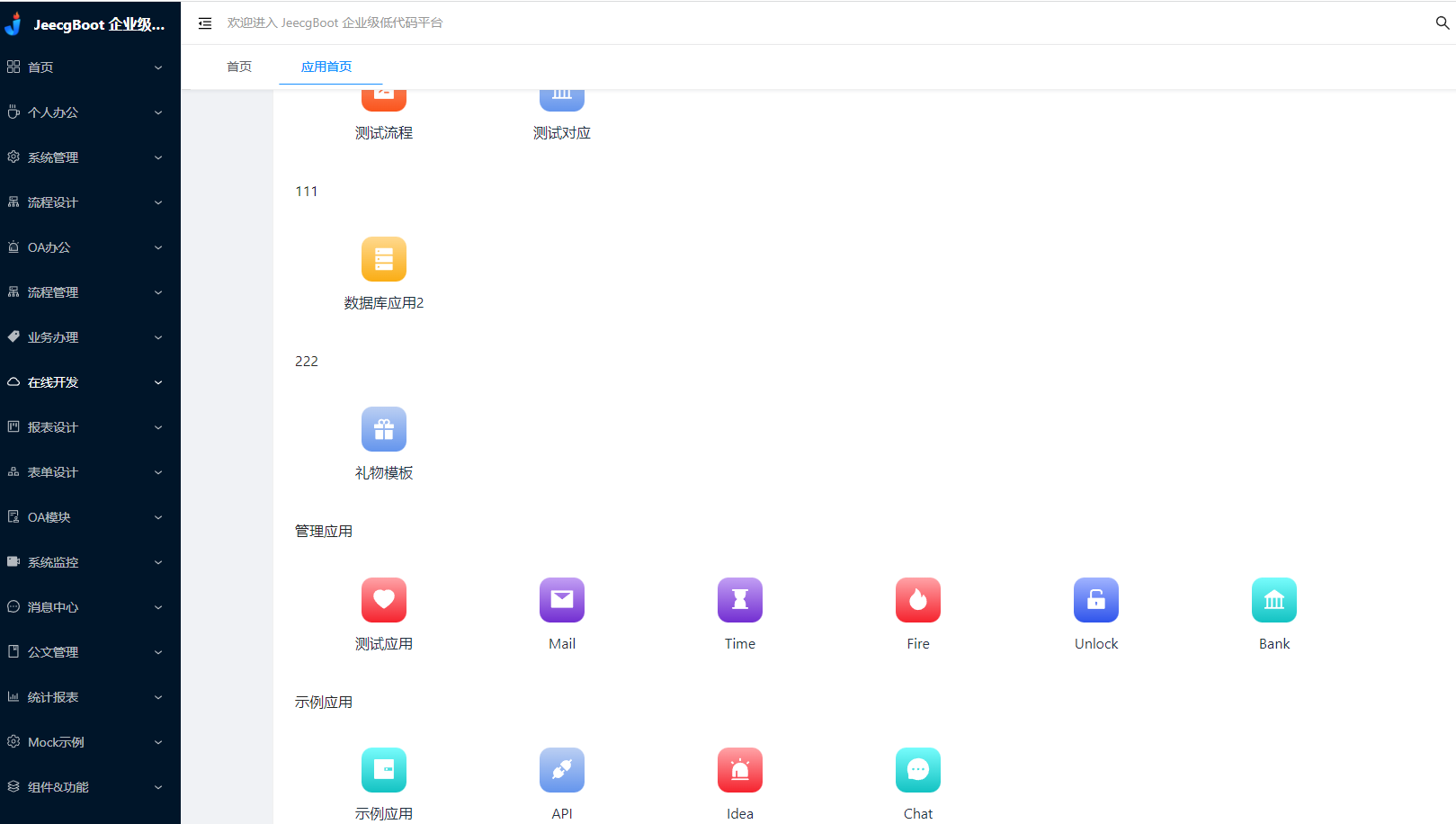
Task: Click the 111 group heading
Action: (x=307, y=192)
